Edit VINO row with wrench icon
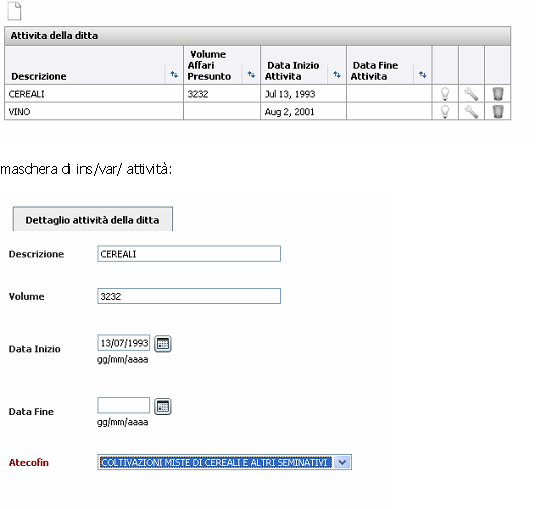 (x=471, y=112)
